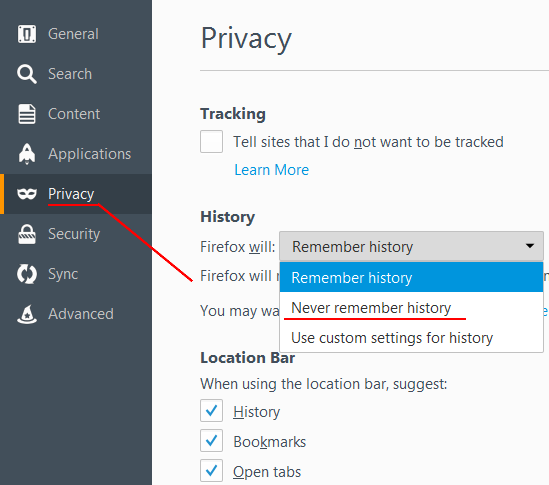Click the Security padlock icon
549x485 pixels.
click(x=27, y=234)
